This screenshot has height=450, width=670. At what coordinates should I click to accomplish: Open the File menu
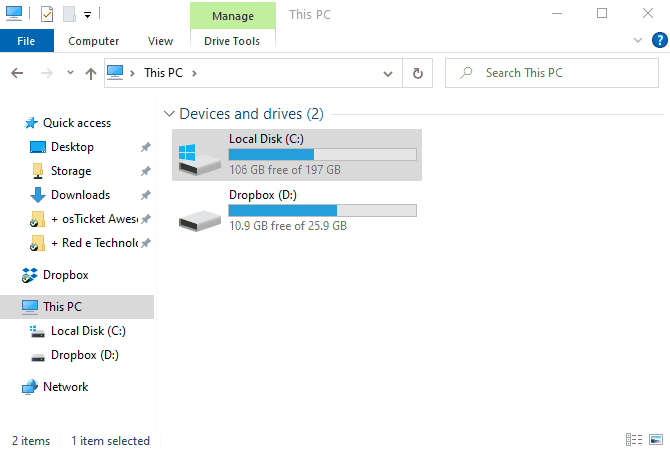pos(26,41)
